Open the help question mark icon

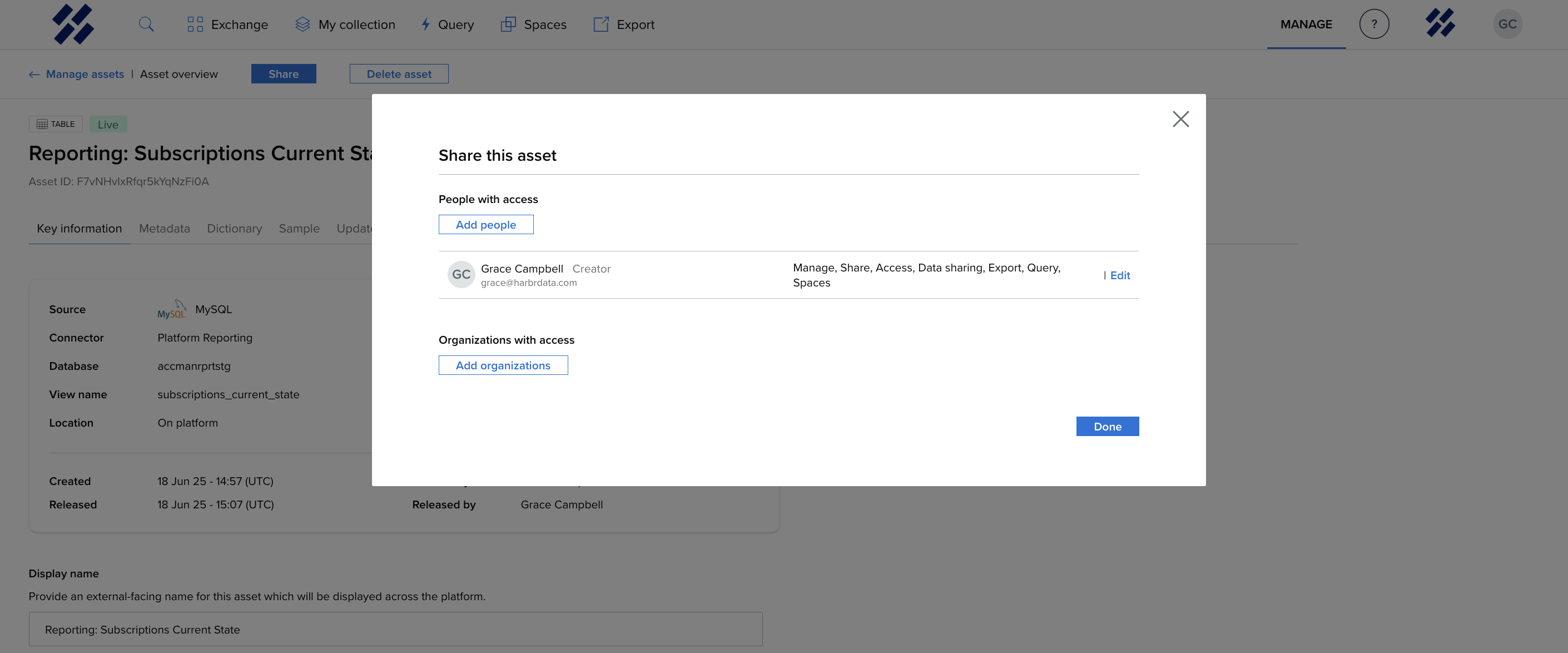click(1374, 24)
